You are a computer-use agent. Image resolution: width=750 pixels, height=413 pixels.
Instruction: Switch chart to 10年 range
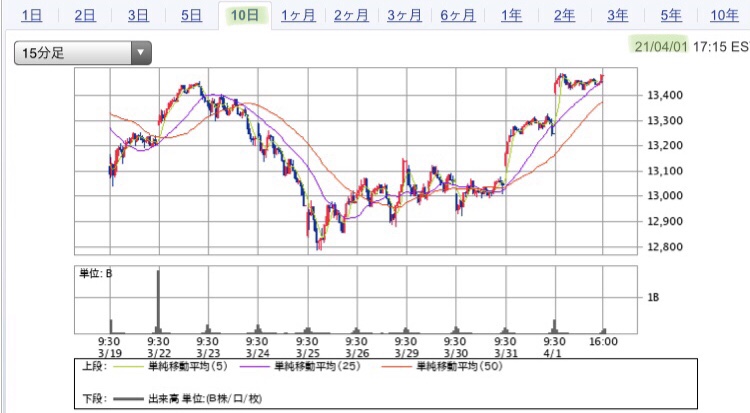[x=724, y=15]
